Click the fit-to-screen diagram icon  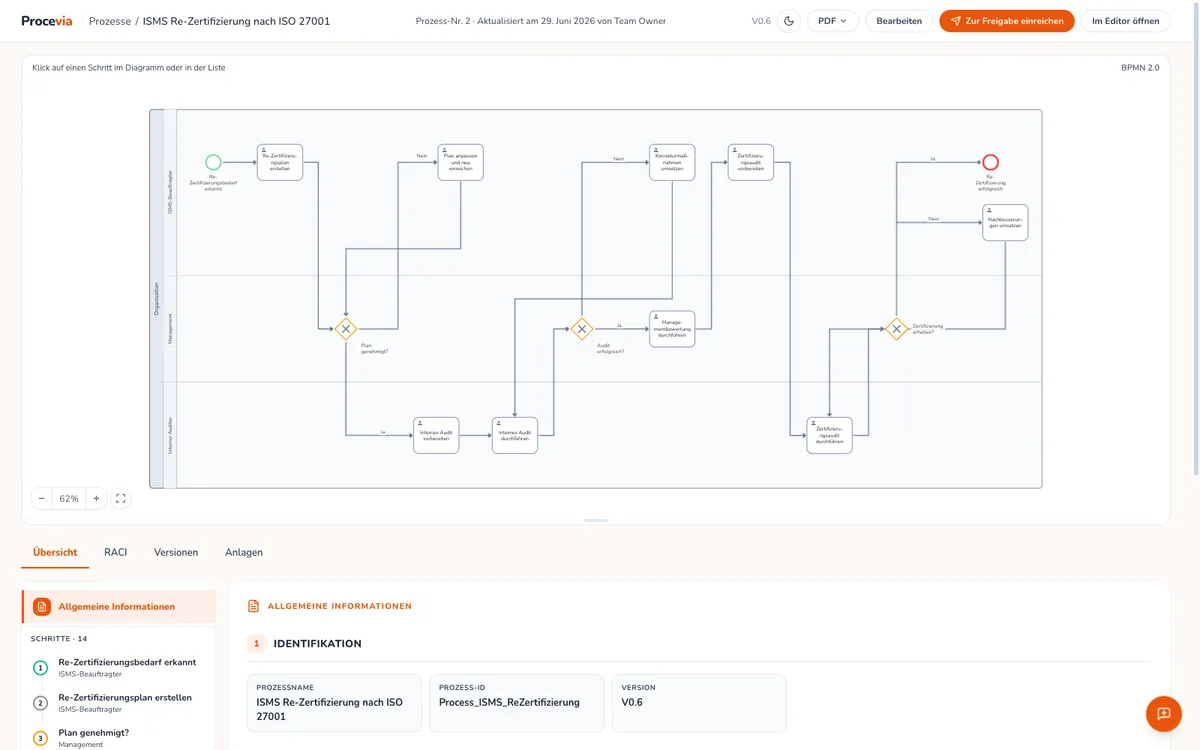120,498
